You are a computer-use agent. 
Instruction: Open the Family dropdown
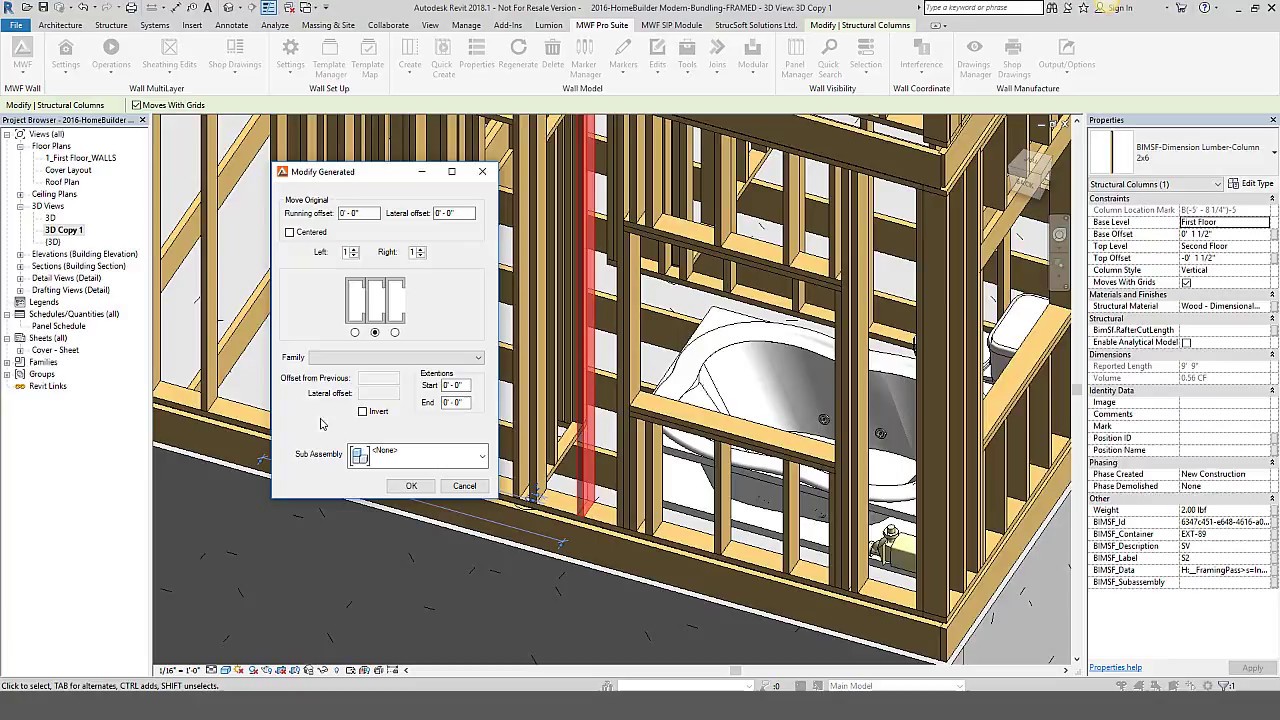pos(396,357)
